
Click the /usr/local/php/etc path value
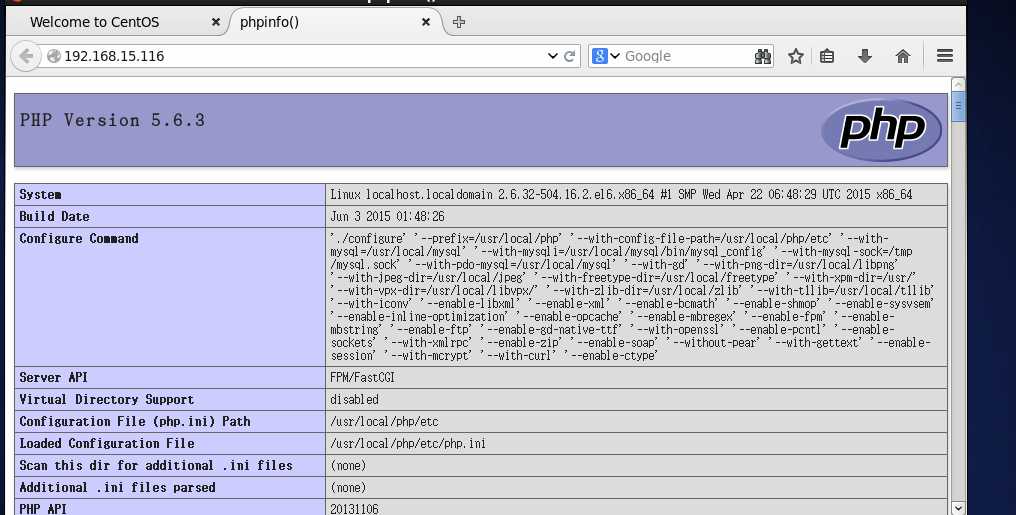pyautogui.click(x=384, y=422)
